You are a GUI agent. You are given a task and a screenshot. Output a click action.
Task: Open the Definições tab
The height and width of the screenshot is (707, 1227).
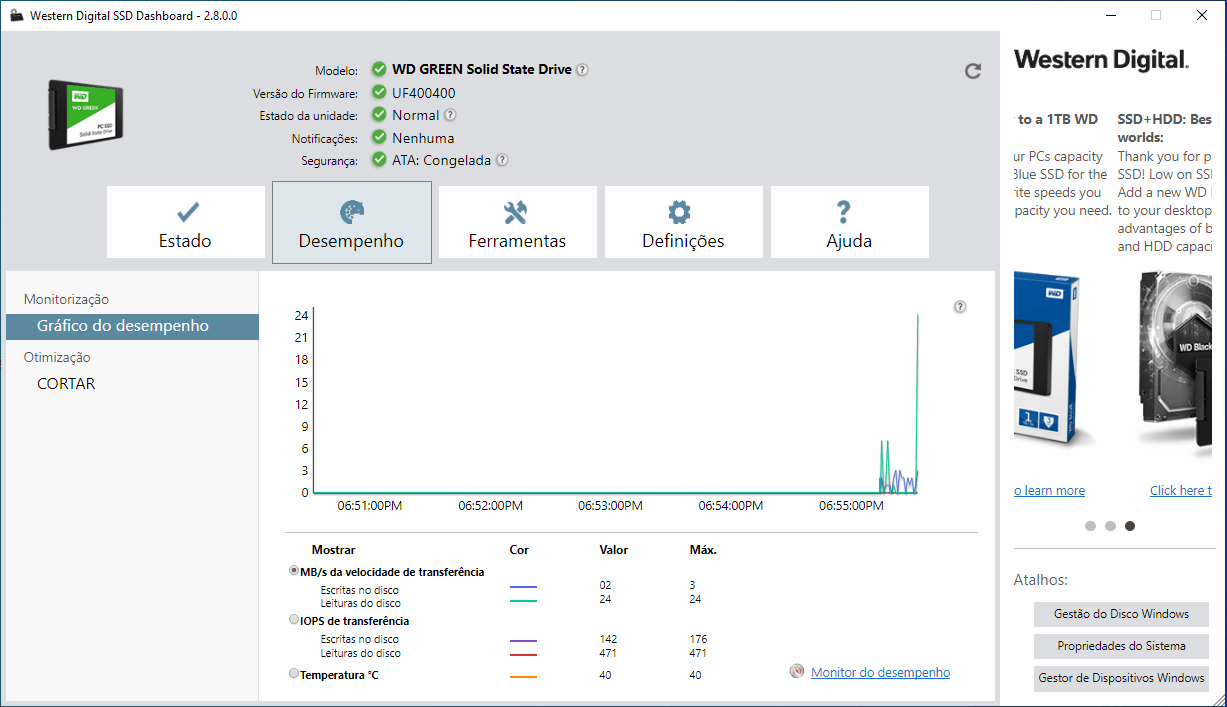coord(683,221)
